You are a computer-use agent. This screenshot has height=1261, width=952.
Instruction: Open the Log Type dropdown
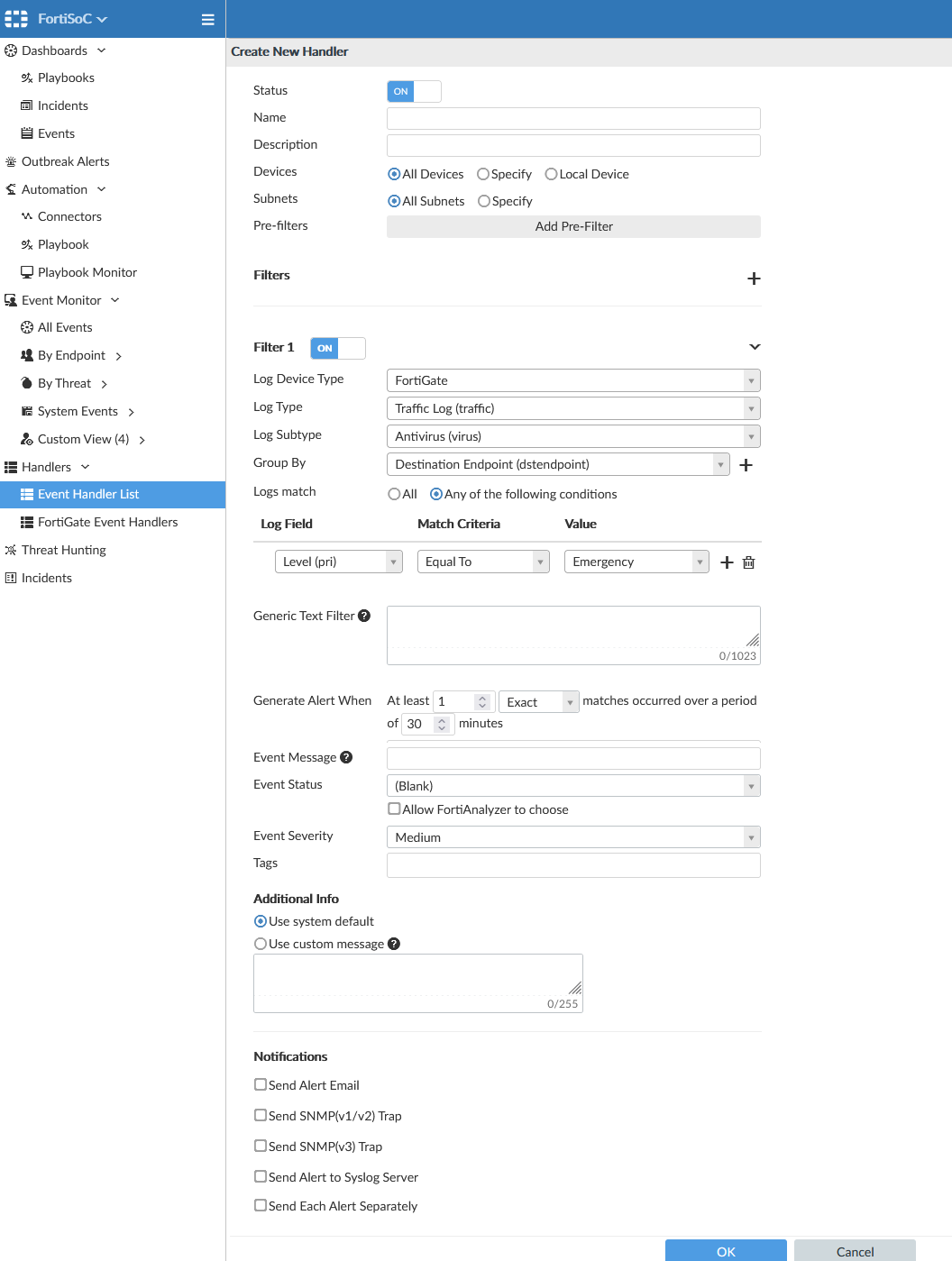(x=573, y=408)
